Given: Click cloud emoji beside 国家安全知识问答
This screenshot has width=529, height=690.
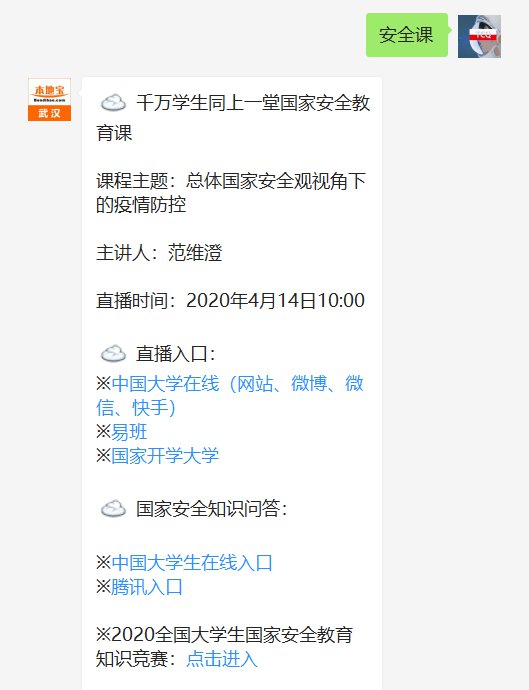Looking at the screenshot, I should (113, 509).
